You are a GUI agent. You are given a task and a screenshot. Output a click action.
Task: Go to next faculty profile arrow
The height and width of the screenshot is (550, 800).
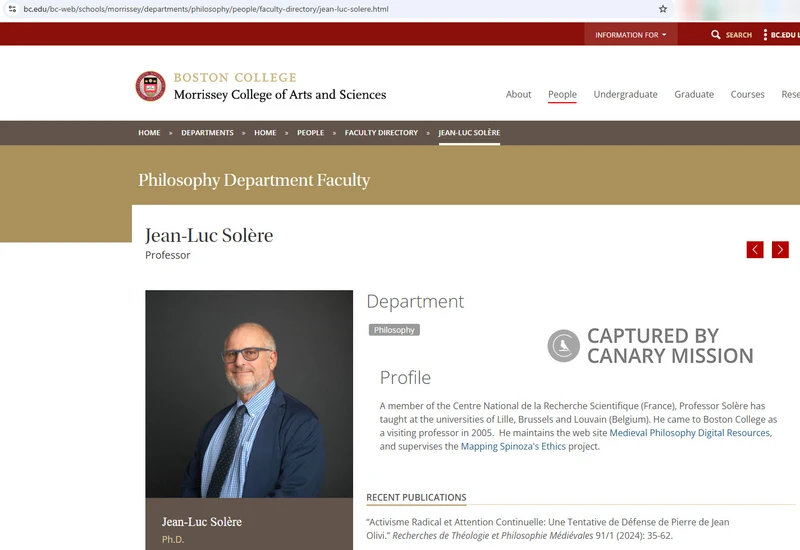pyautogui.click(x=780, y=250)
